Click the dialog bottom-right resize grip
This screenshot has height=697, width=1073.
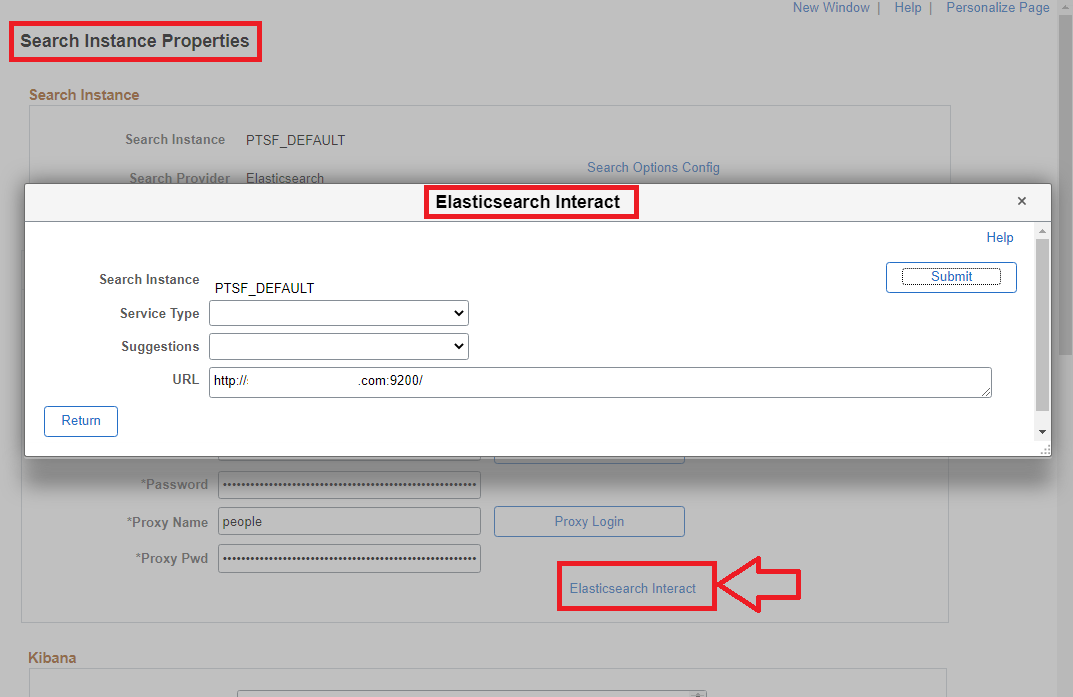pyautogui.click(x=1046, y=450)
